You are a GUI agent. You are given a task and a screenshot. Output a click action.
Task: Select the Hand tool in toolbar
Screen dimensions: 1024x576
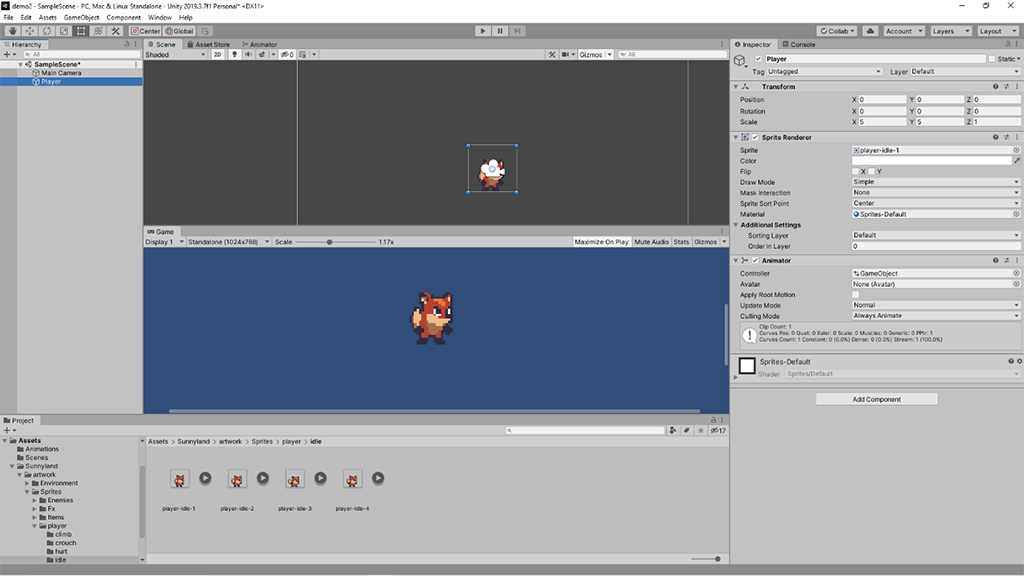click(13, 31)
